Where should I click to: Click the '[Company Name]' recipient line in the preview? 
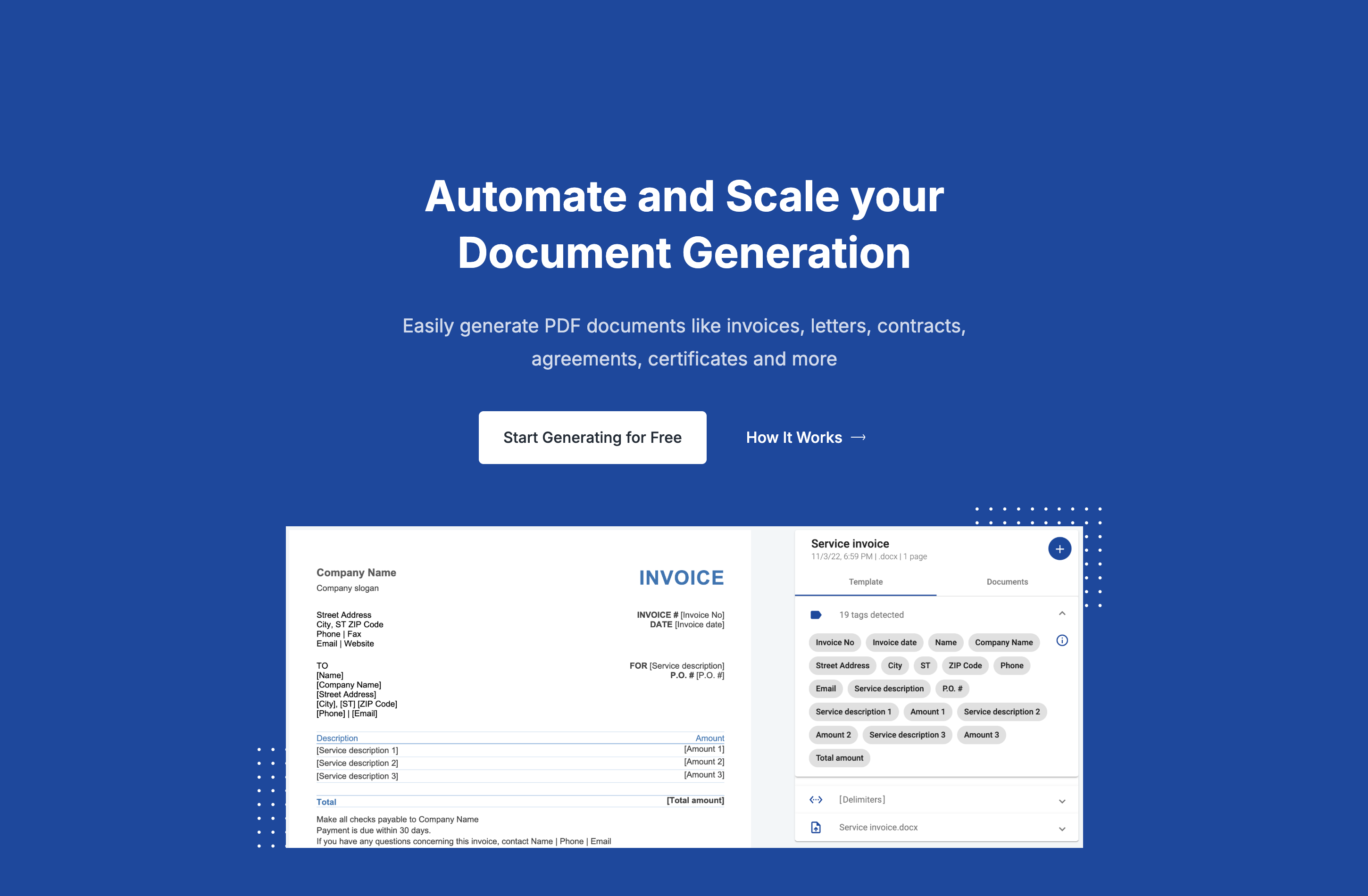coord(348,685)
